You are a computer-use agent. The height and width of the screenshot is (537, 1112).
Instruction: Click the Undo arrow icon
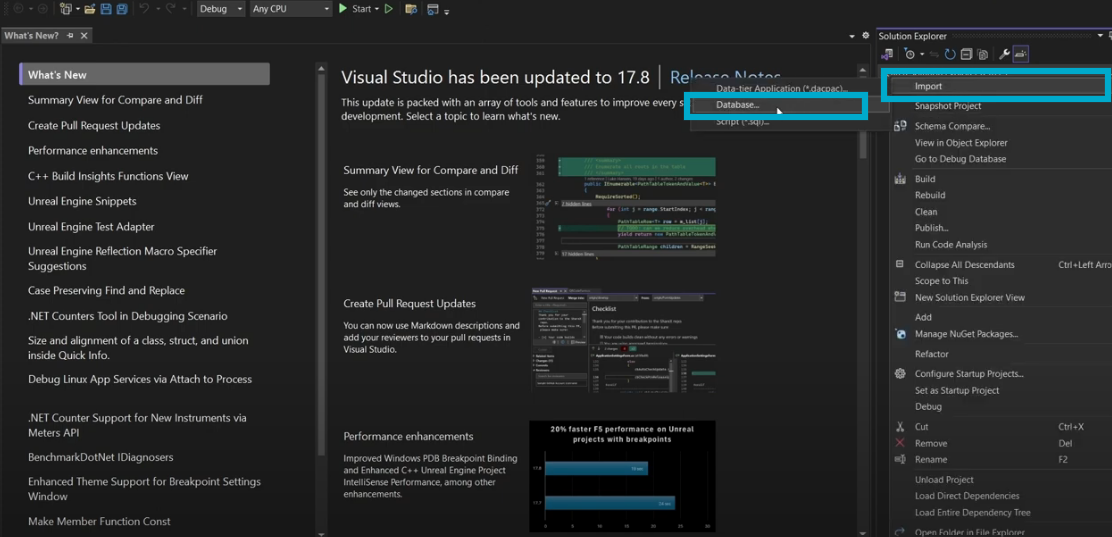click(144, 9)
